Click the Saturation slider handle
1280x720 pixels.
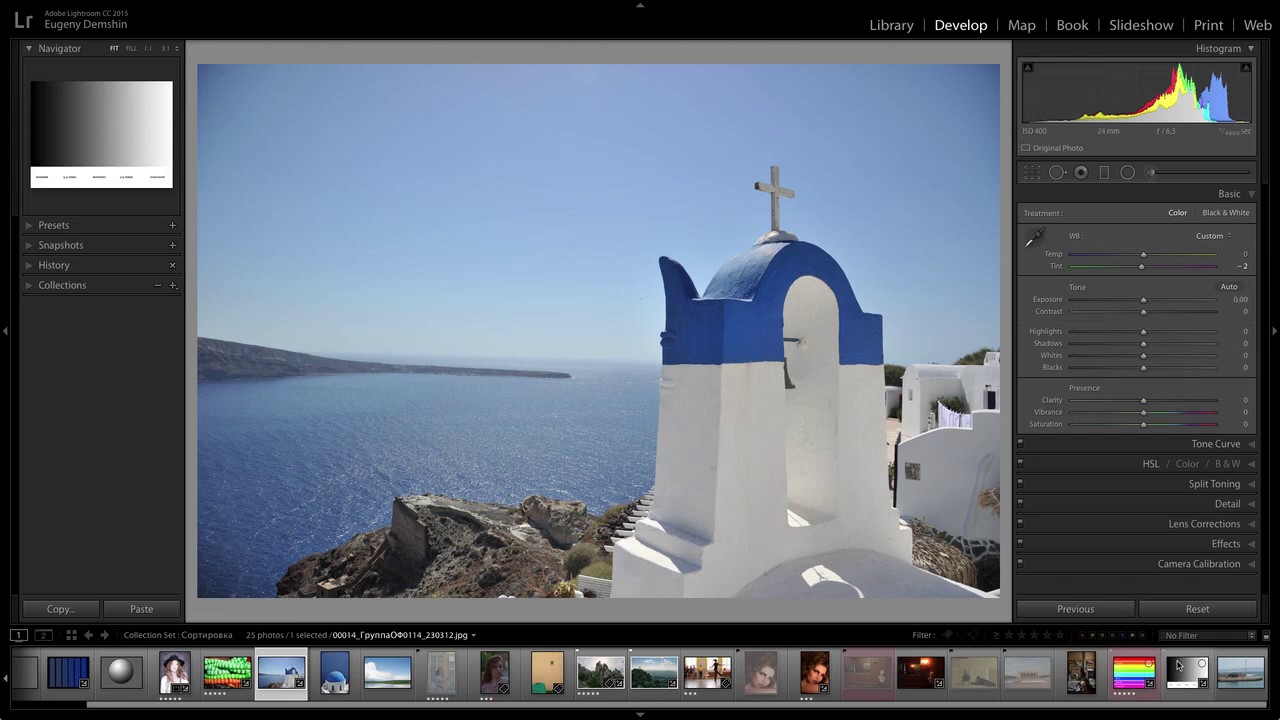[x=1143, y=424]
